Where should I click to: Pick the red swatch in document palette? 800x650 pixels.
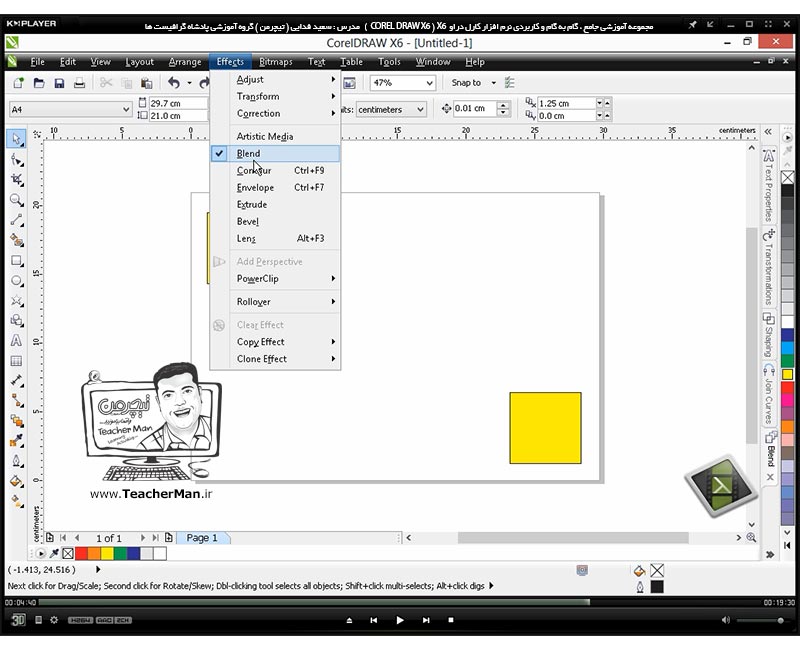coord(81,553)
